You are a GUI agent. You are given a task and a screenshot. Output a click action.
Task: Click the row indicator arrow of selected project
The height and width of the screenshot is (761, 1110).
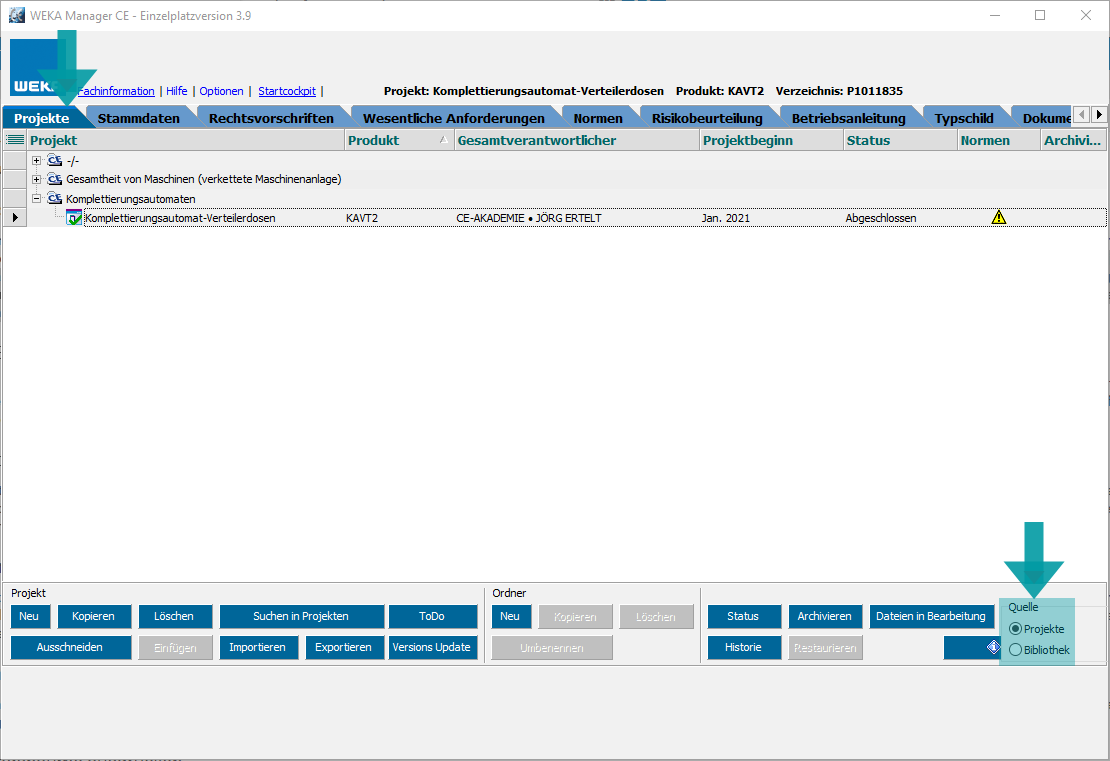click(14, 217)
